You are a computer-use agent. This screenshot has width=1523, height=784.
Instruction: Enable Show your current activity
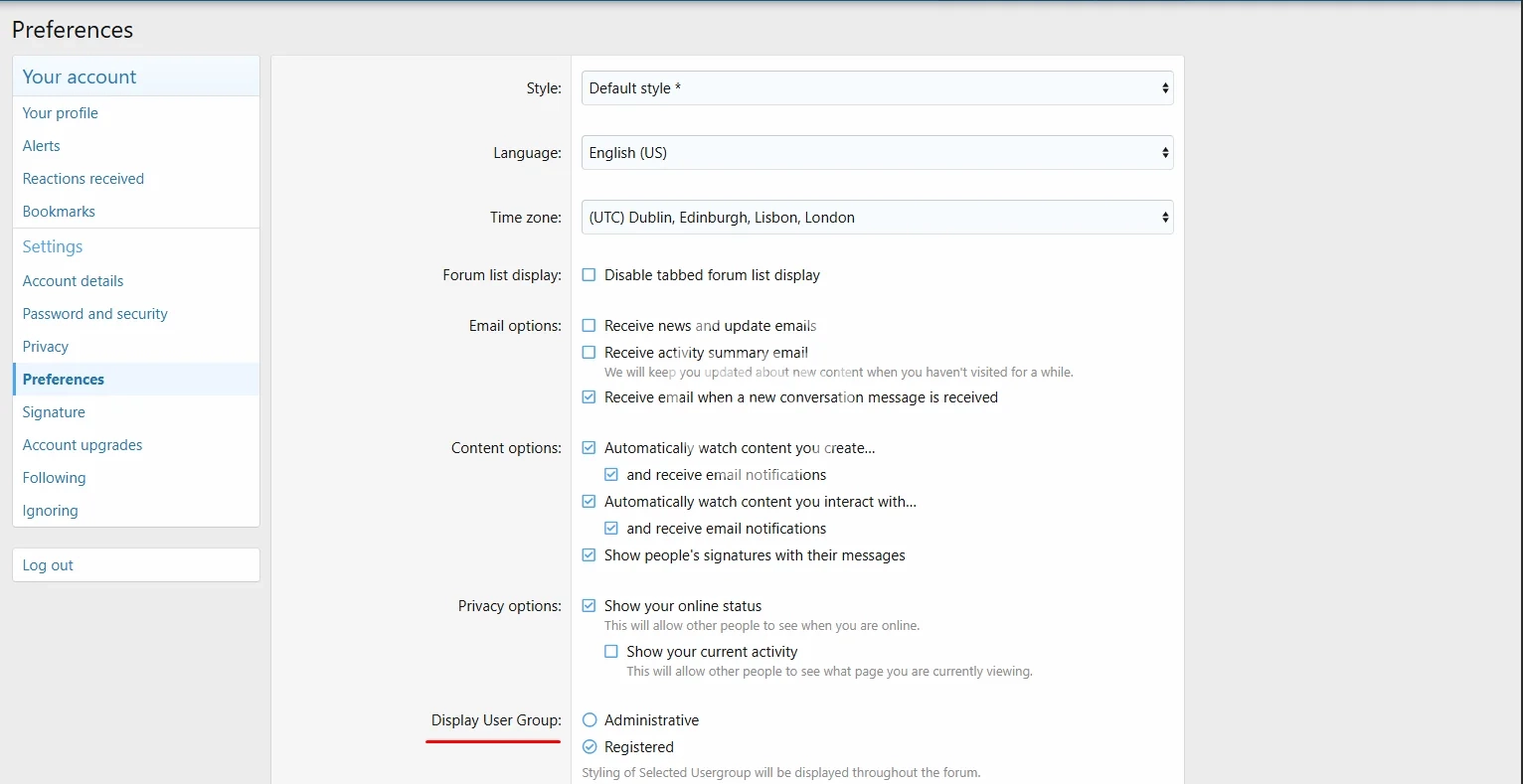point(611,652)
